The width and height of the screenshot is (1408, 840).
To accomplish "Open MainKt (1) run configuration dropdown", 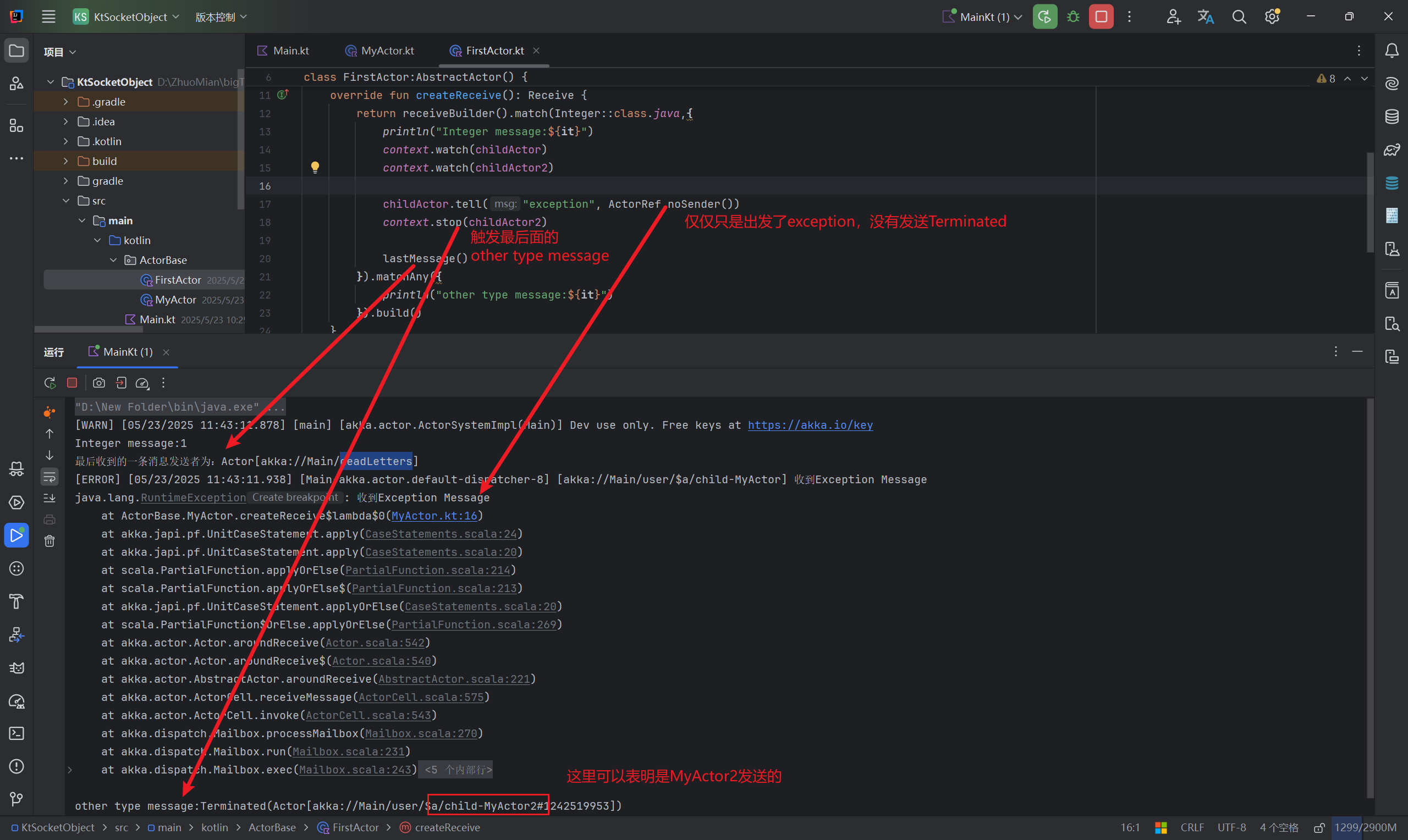I will (982, 17).
